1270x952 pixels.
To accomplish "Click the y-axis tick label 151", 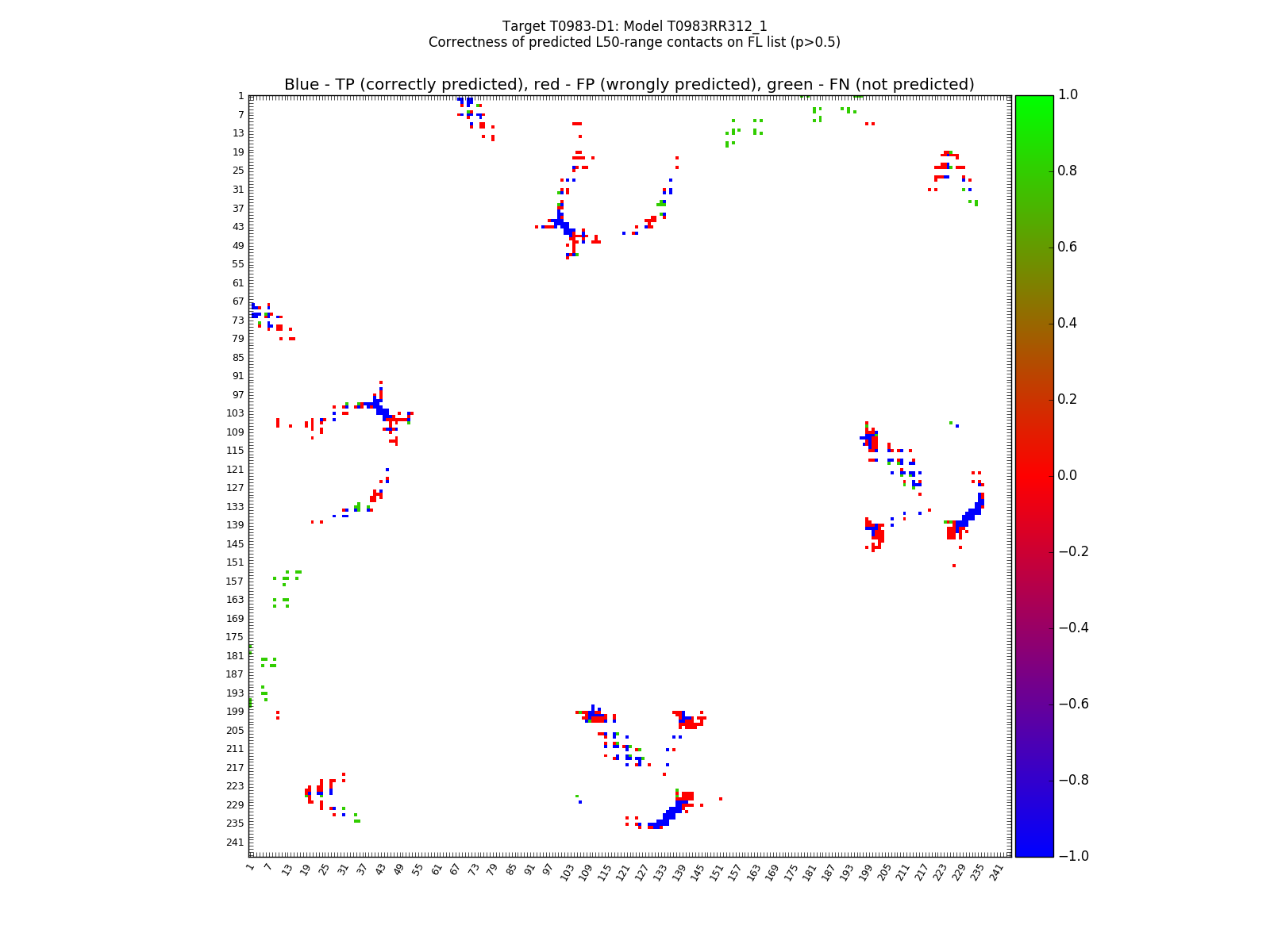I will tap(235, 562).
